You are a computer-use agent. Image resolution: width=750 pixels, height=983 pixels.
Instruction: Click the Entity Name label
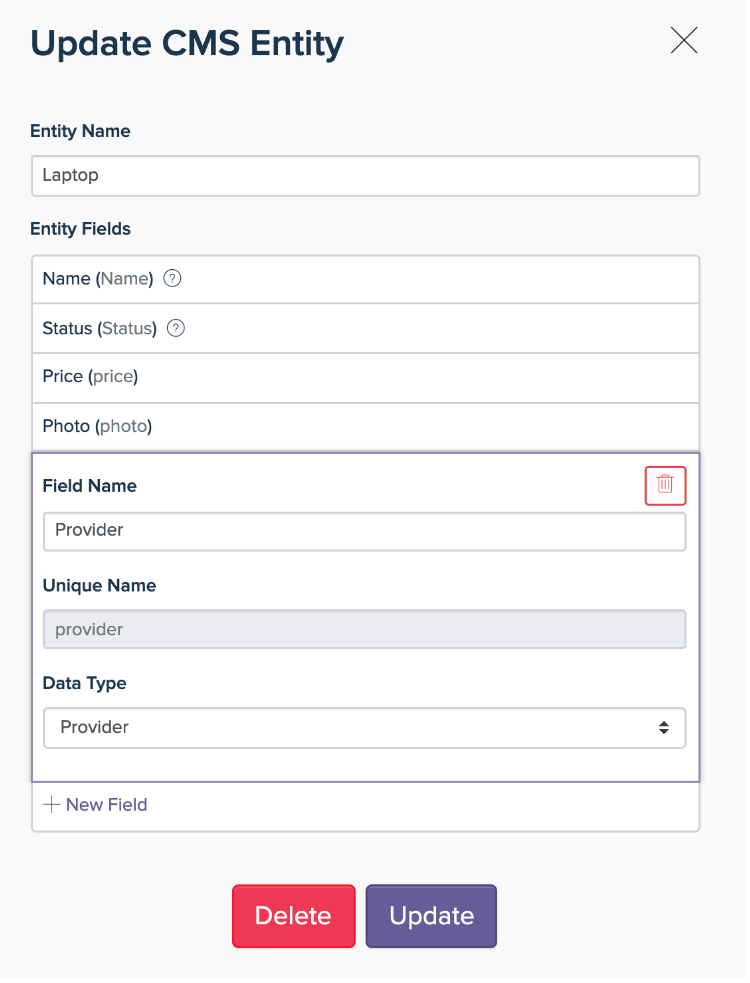(x=80, y=131)
